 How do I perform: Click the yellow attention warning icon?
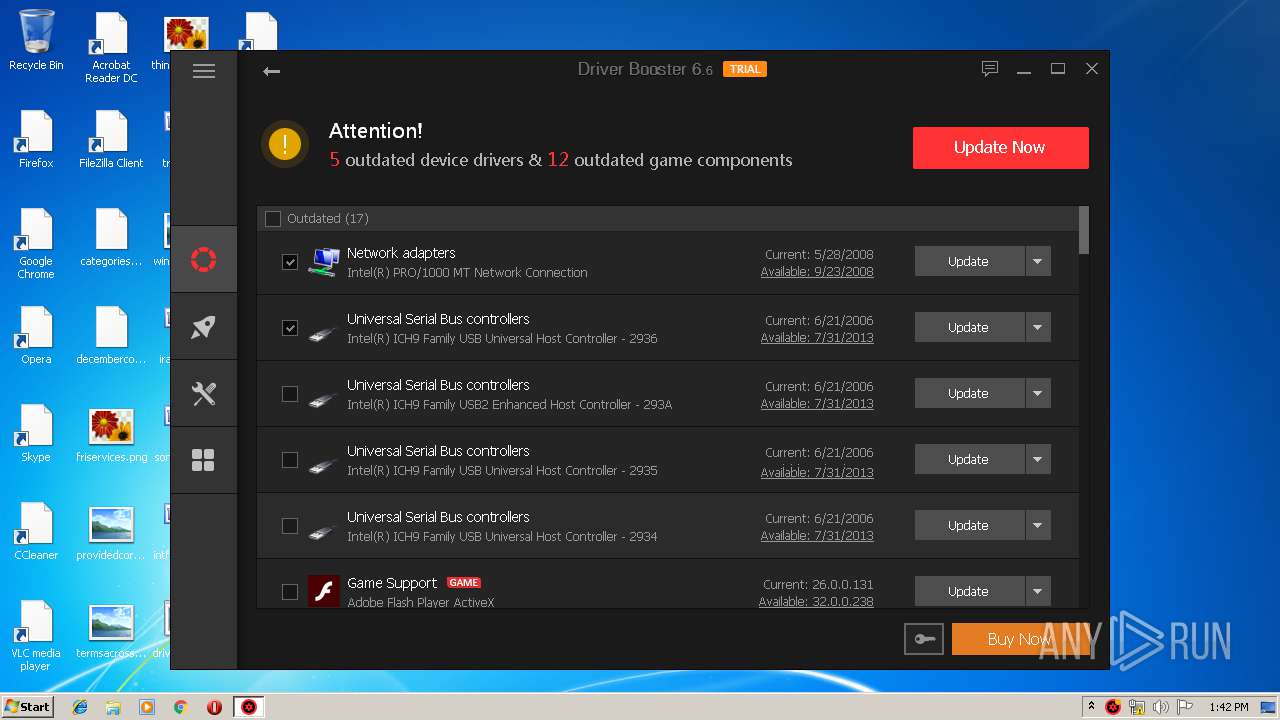(285, 144)
